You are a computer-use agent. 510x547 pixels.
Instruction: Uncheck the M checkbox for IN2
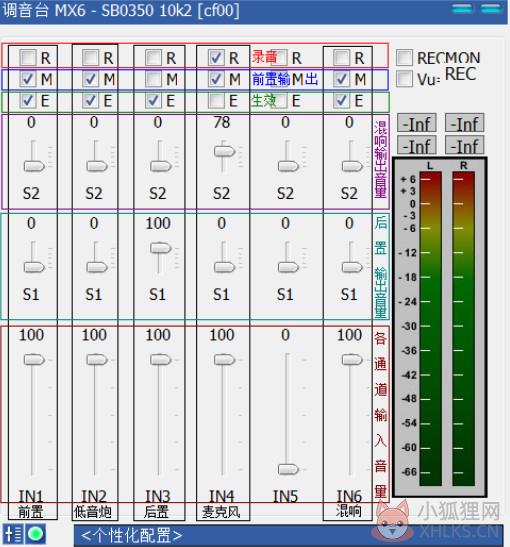pos(91,79)
